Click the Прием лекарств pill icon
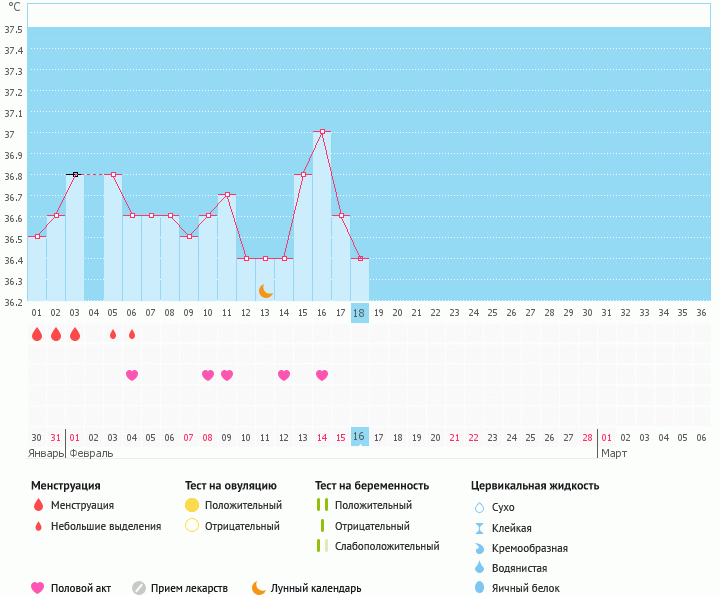Image resolution: width=720 pixels, height=595 pixels. point(139,588)
